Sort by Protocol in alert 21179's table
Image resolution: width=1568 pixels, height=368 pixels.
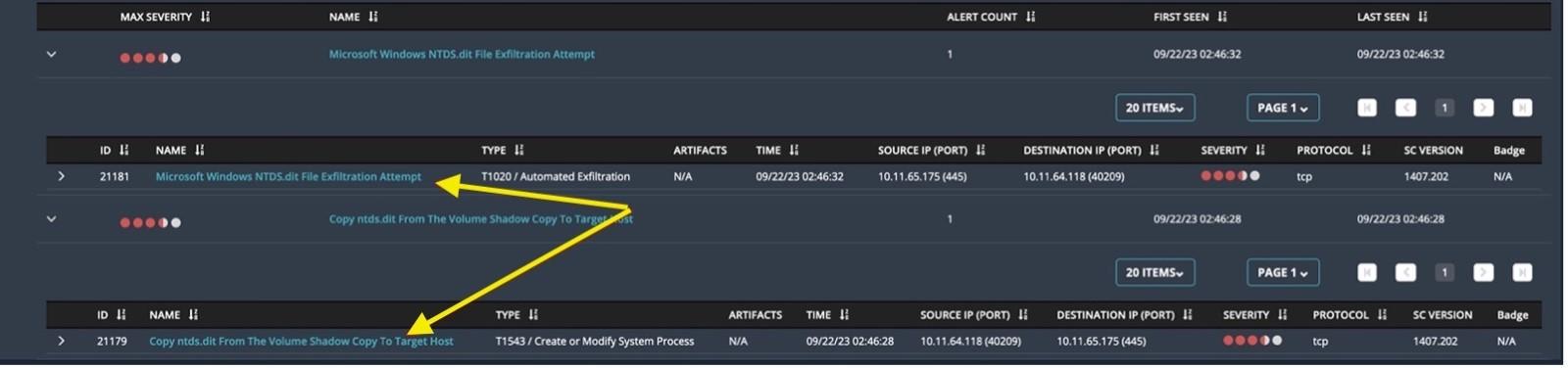coord(1382,314)
